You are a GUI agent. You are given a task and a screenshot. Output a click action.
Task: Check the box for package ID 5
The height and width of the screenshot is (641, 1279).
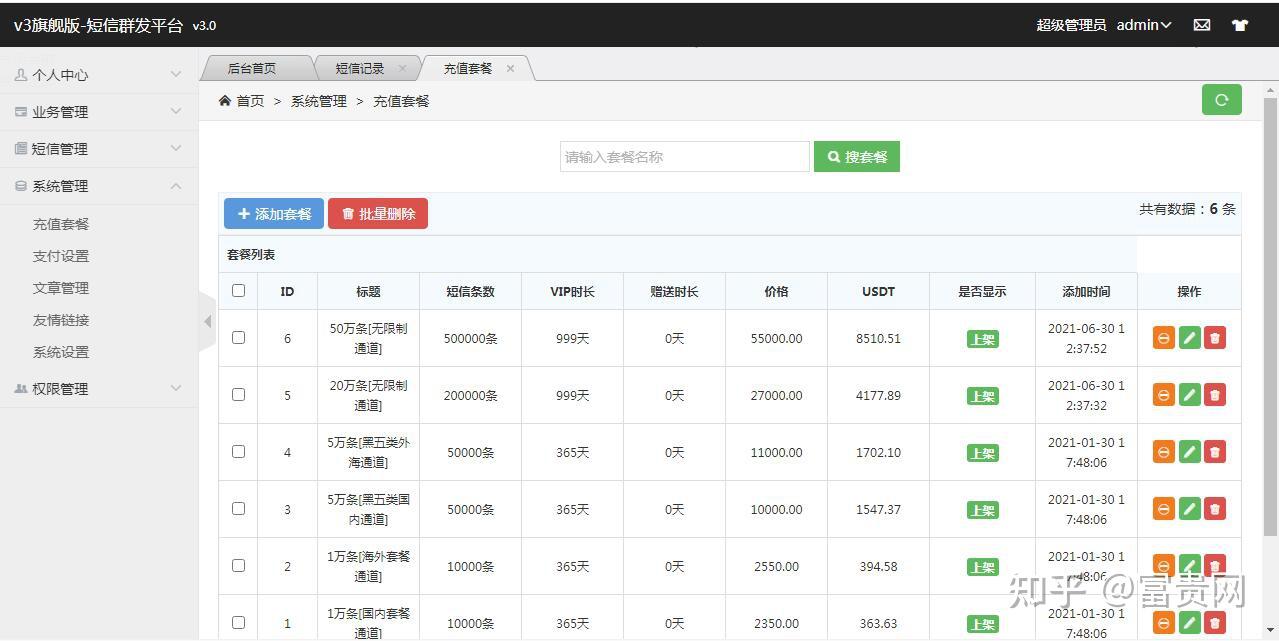point(238,394)
